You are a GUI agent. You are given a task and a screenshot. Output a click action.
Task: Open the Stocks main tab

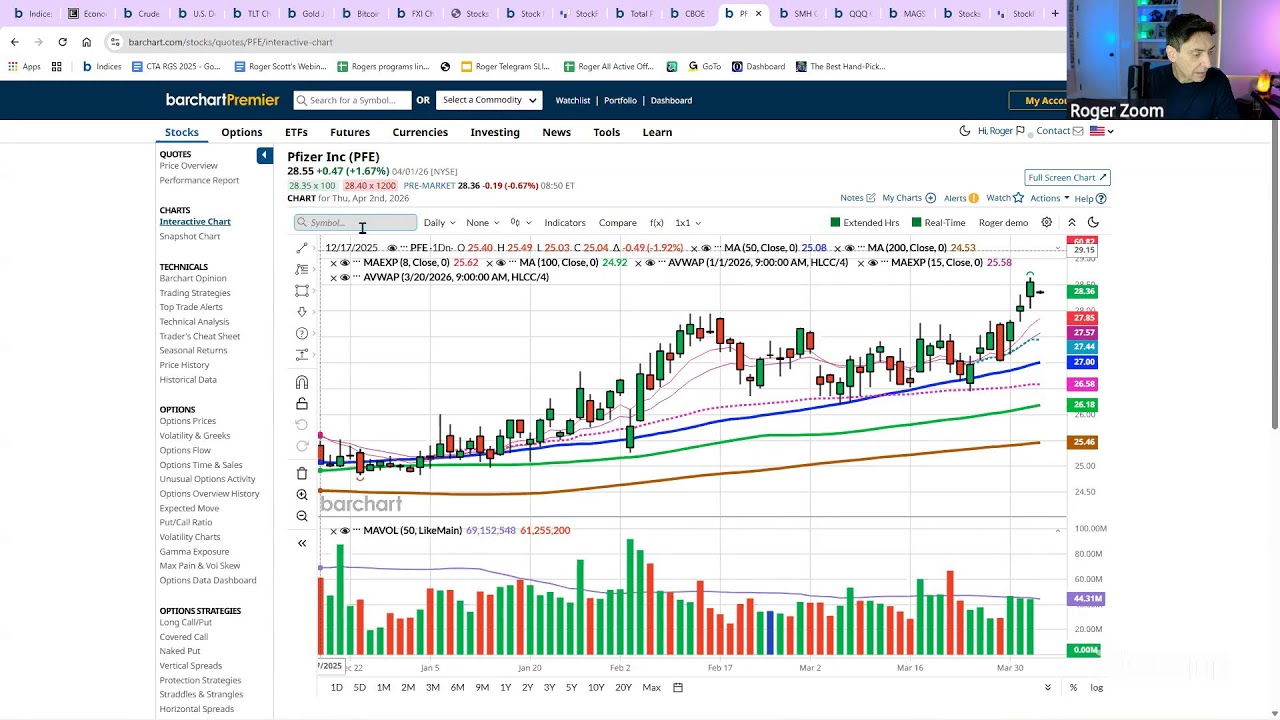[182, 132]
